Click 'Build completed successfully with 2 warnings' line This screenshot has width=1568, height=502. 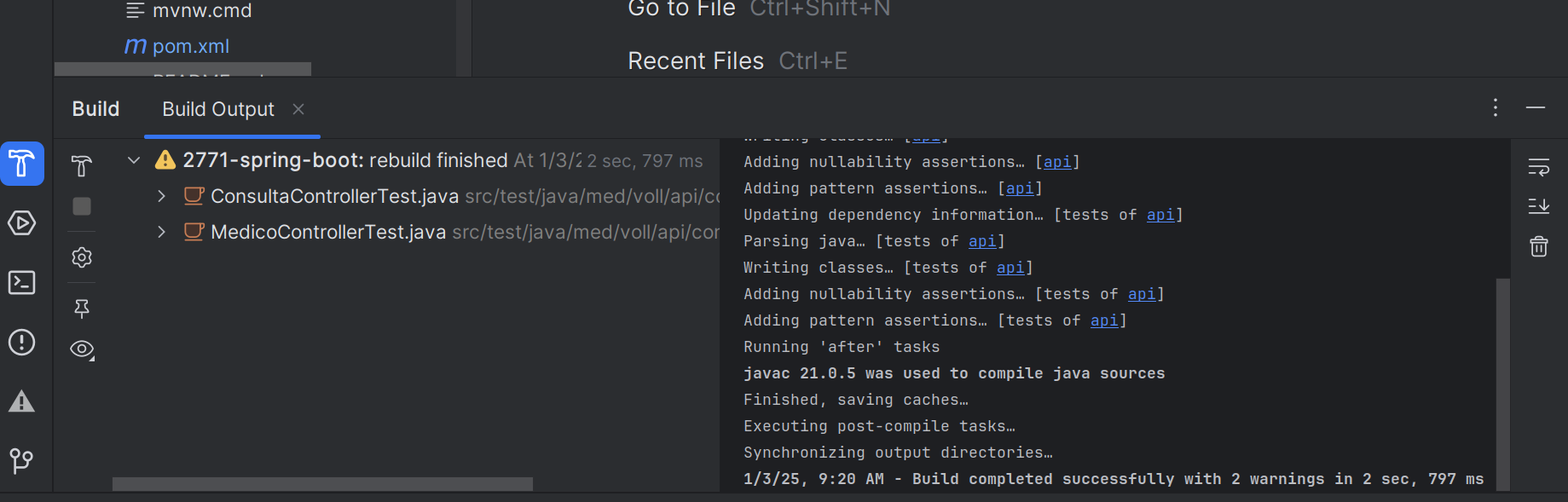pyautogui.click(x=1114, y=479)
